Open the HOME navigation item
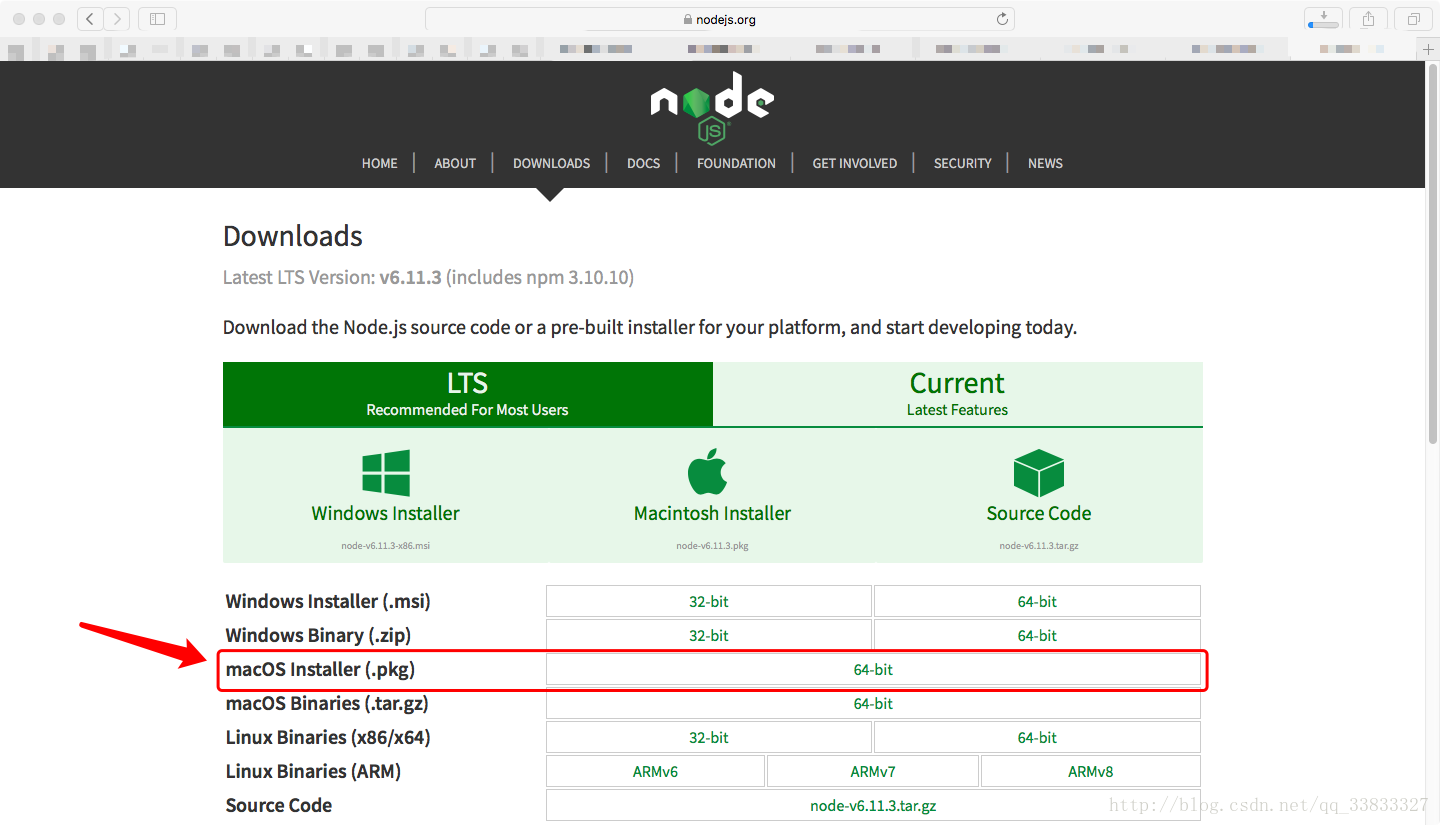This screenshot has height=825, width=1440. pyautogui.click(x=380, y=163)
